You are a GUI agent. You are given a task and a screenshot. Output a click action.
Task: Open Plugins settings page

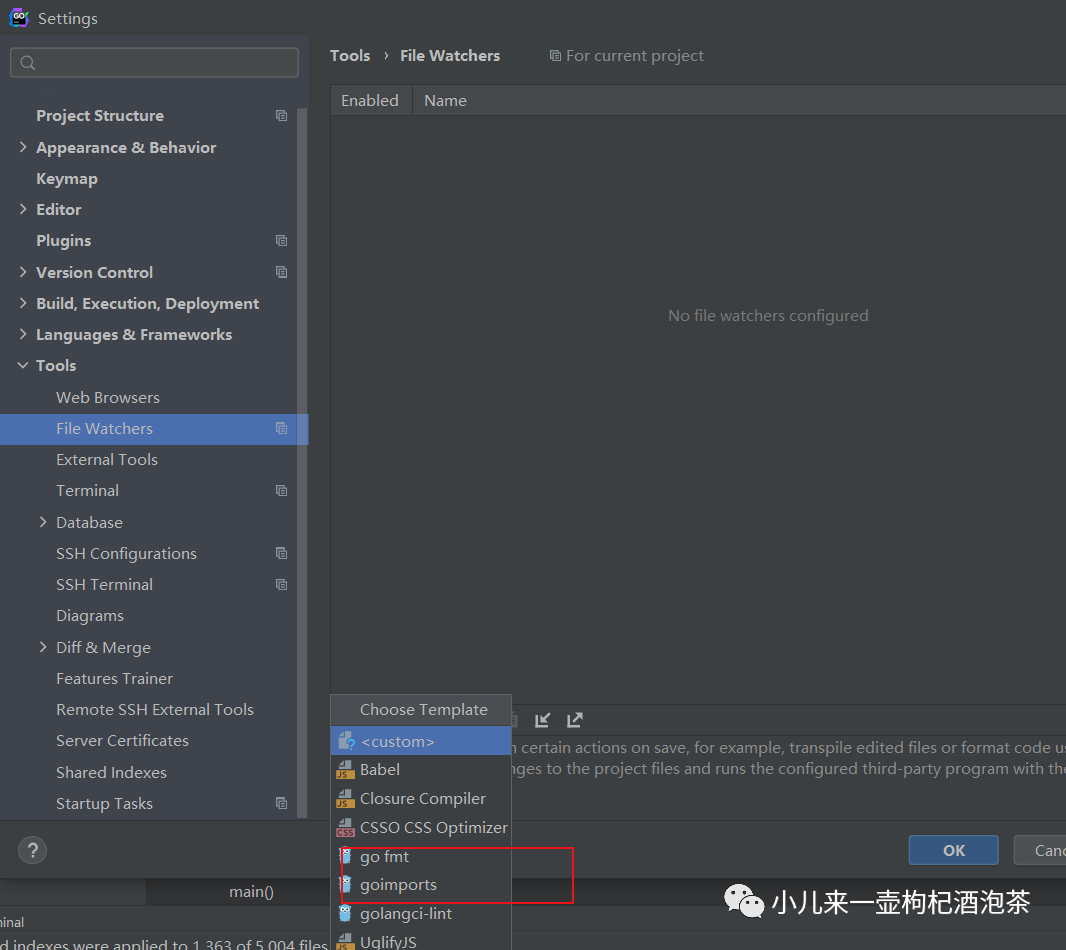[63, 241]
